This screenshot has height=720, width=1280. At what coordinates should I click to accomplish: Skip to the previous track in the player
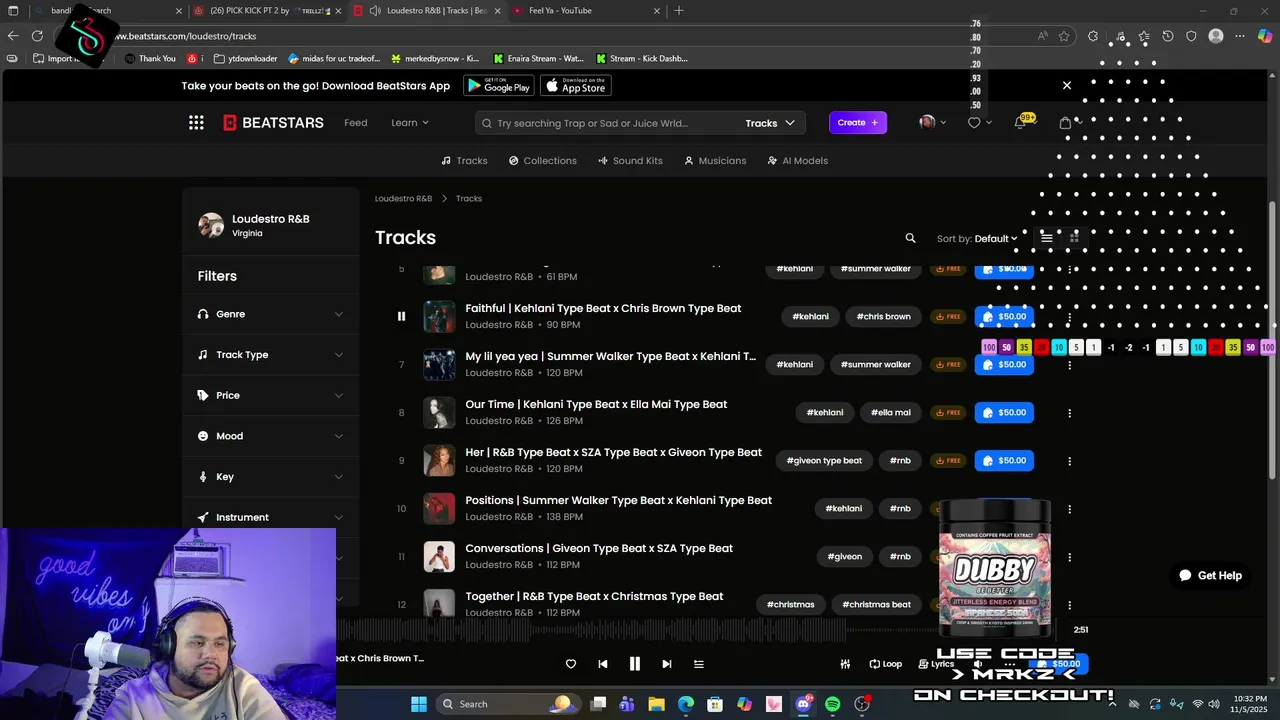point(603,664)
